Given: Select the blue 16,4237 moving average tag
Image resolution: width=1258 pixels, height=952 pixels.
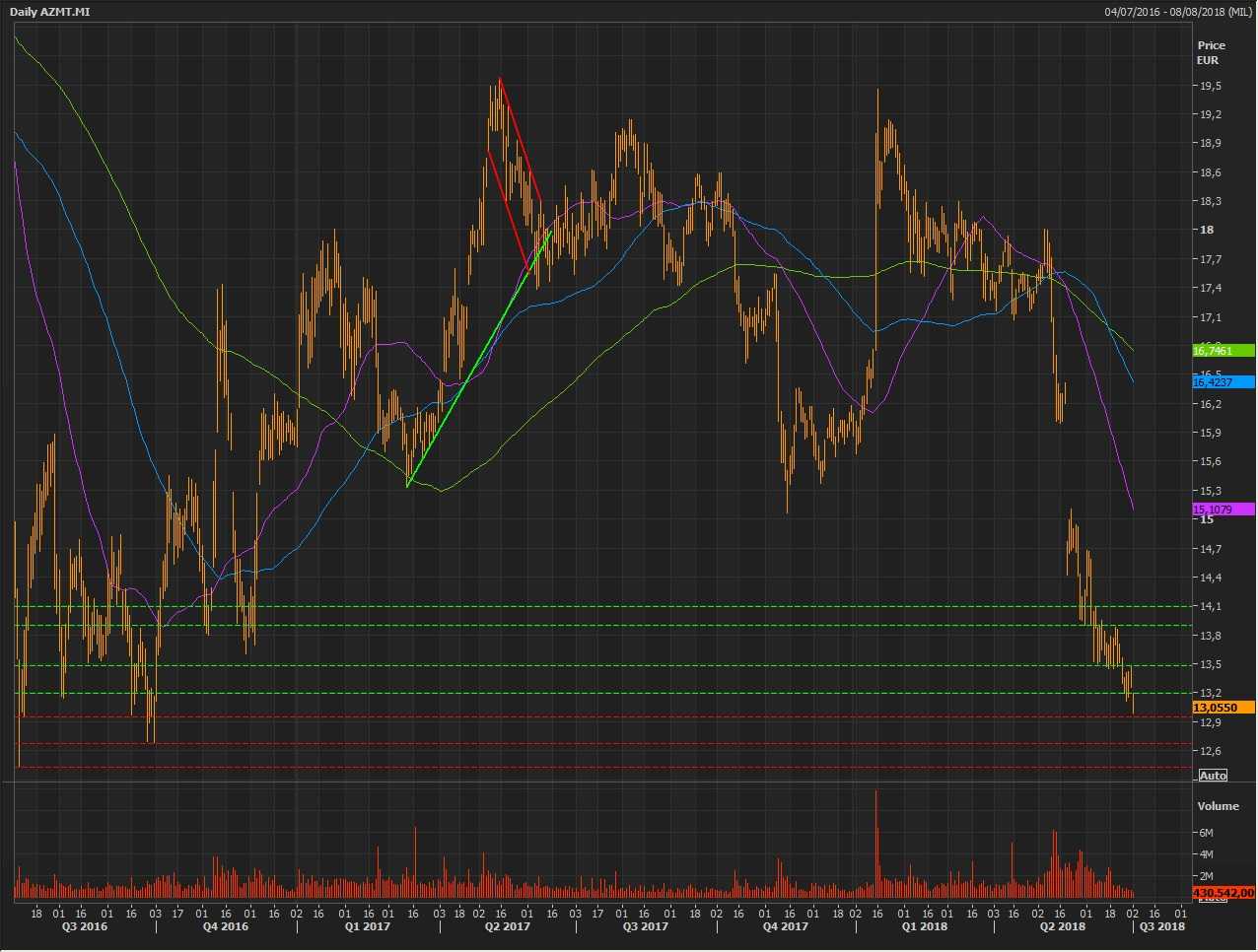Looking at the screenshot, I should pos(1223,382).
